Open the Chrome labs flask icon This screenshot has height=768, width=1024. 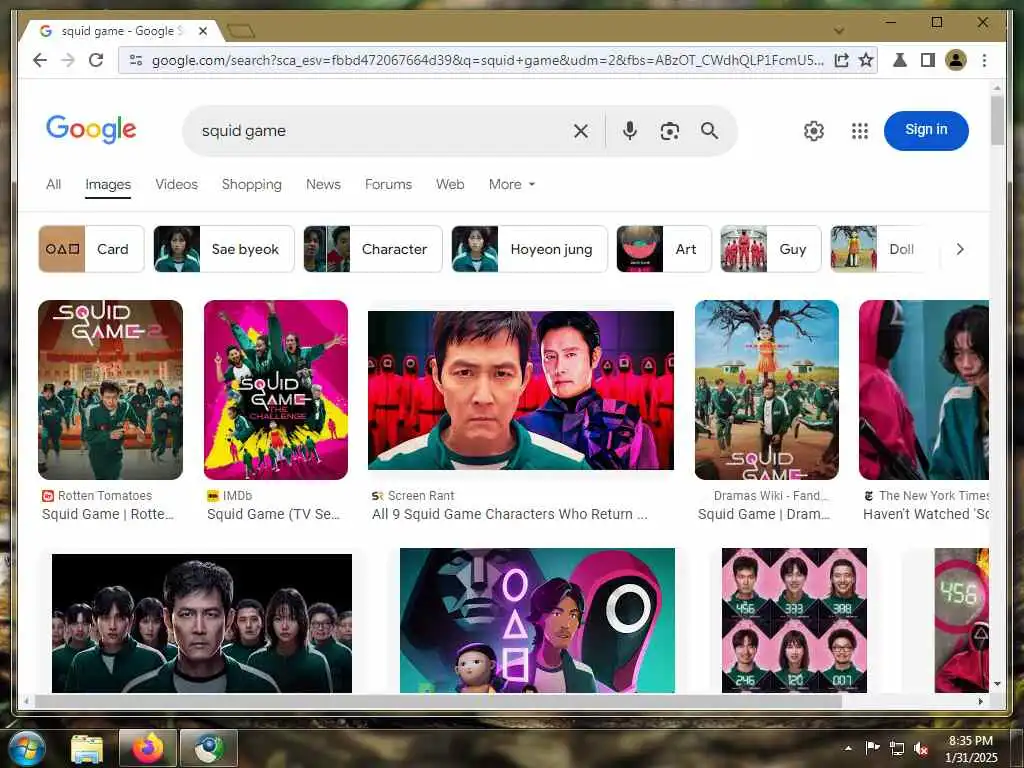pos(899,60)
